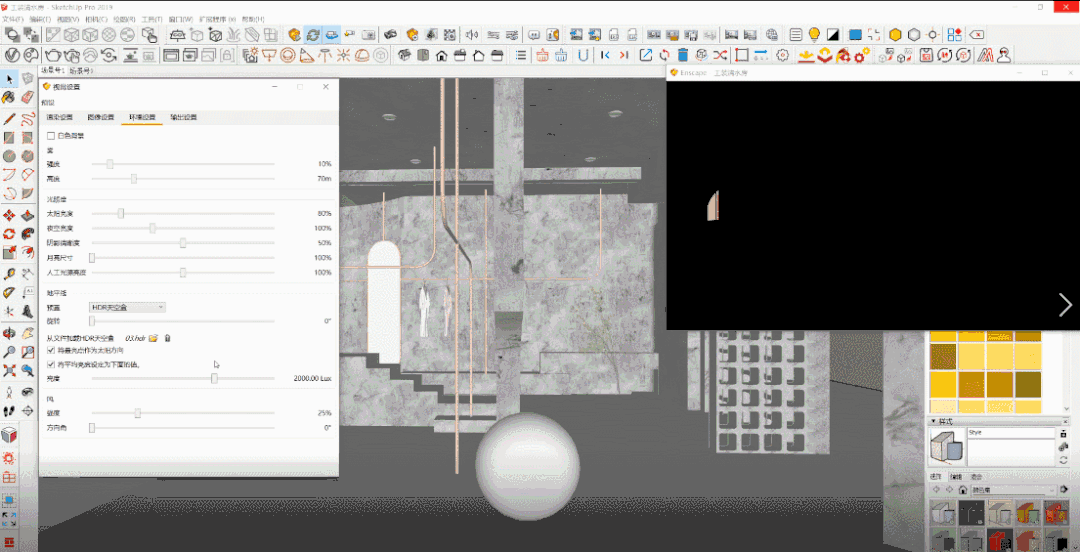Click the blue trash can toolbar icon
The height and width of the screenshot is (552, 1080).
click(x=682, y=55)
